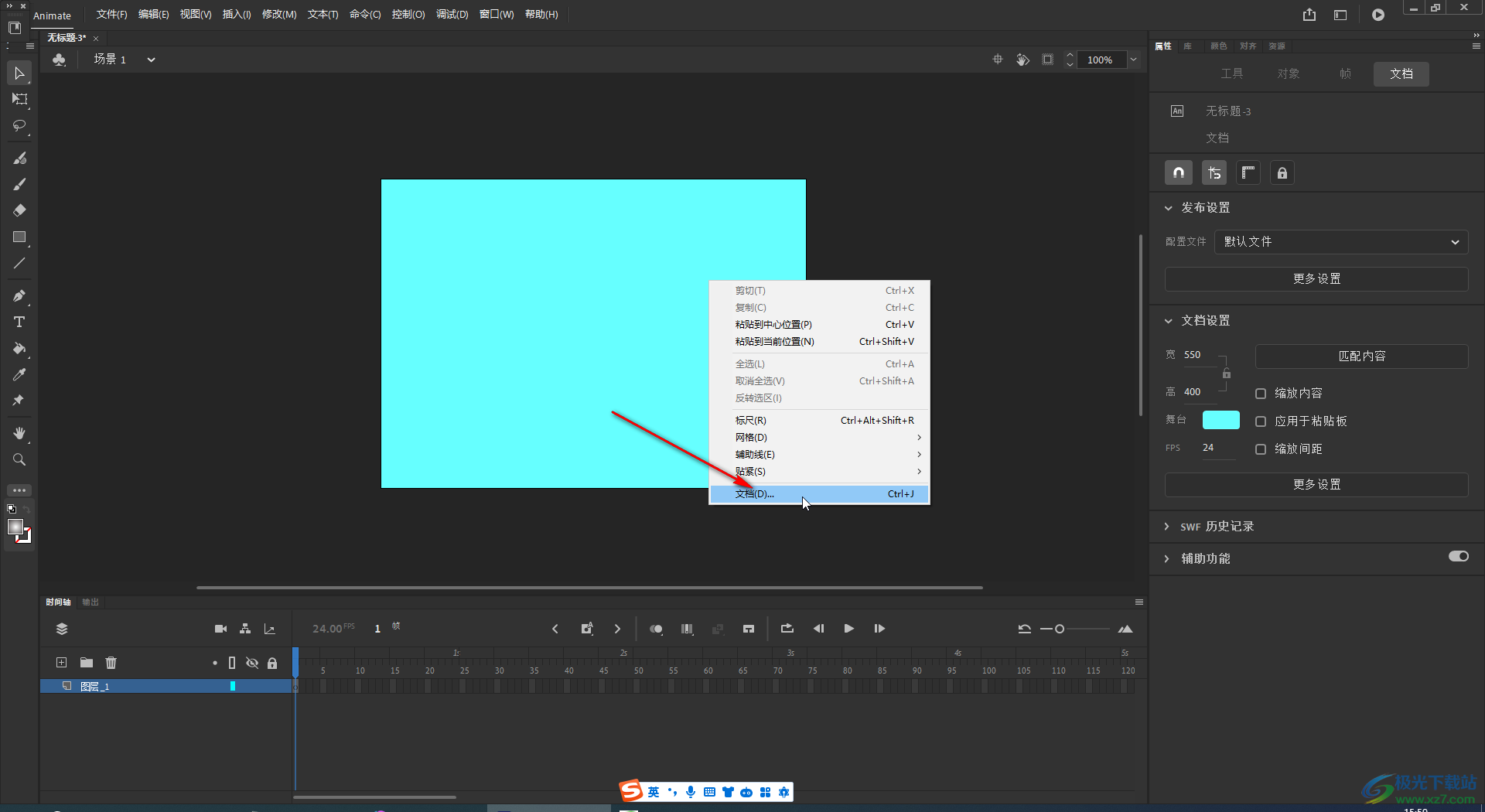Choose 粘贴到中心位置(P) from context menu
Viewport: 1485px width, 812px height.
(x=819, y=325)
